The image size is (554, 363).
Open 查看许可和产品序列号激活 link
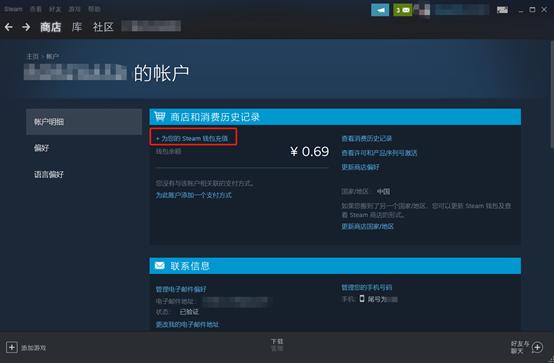379,153
